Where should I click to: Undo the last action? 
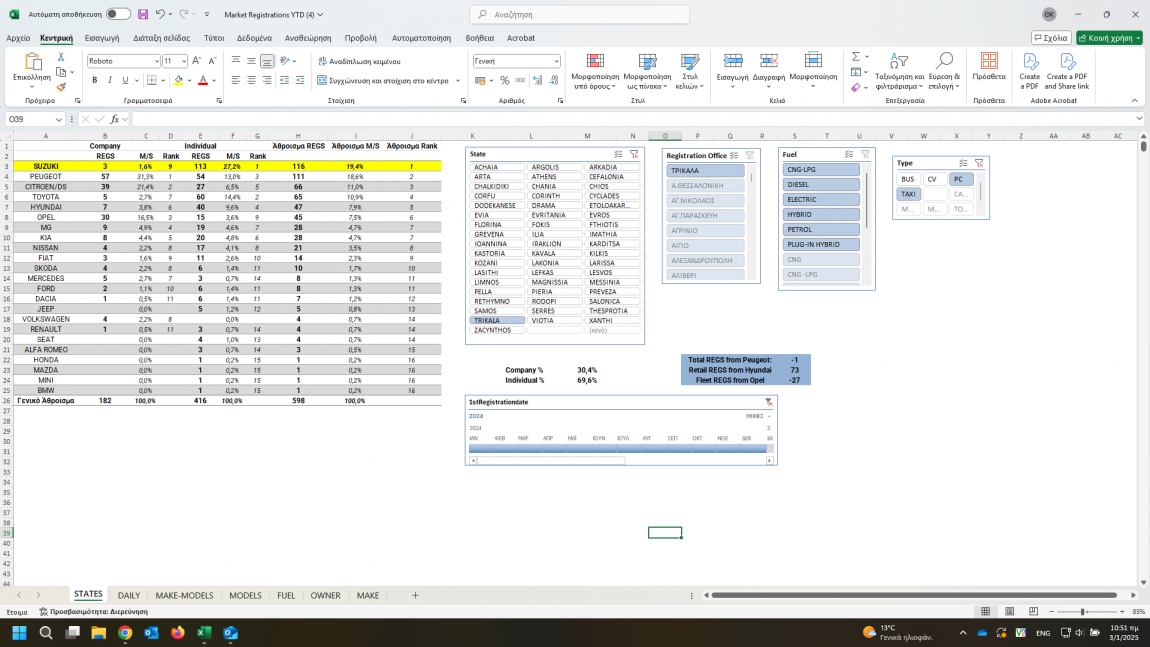160,14
